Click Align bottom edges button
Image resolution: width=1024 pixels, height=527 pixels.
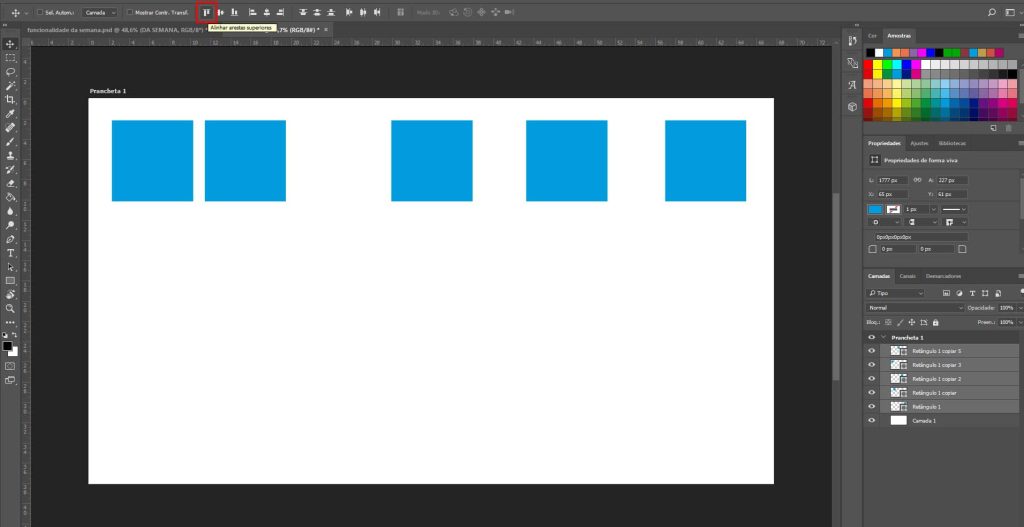(x=234, y=12)
